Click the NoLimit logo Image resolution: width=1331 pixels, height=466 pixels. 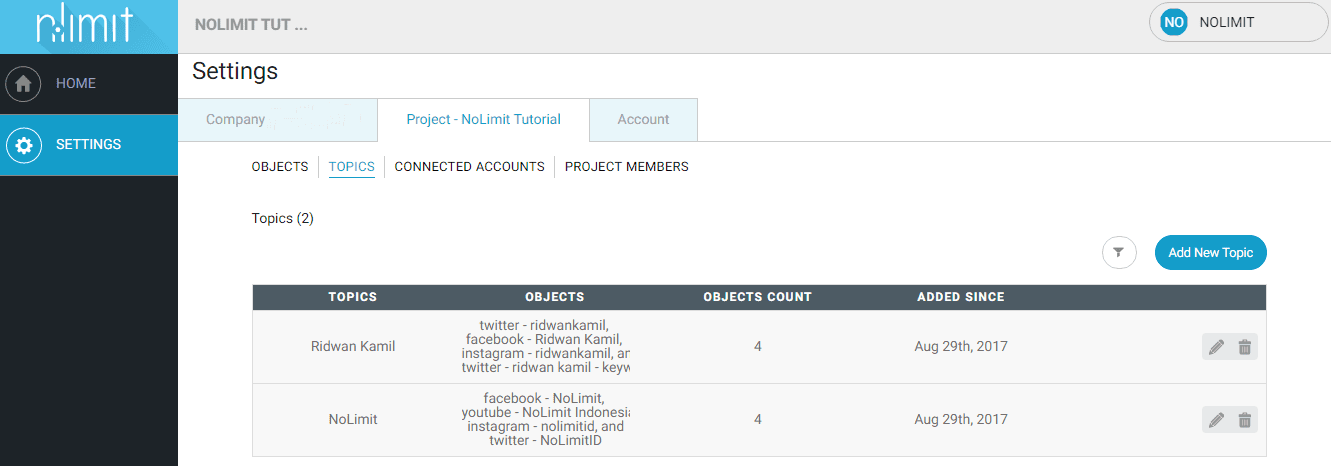click(84, 24)
